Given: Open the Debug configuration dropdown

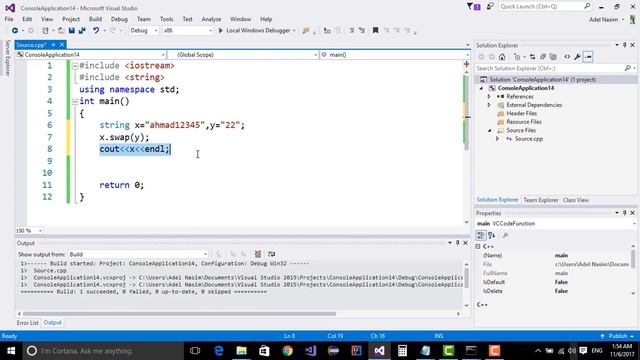Looking at the screenshot, I should 144,31.
